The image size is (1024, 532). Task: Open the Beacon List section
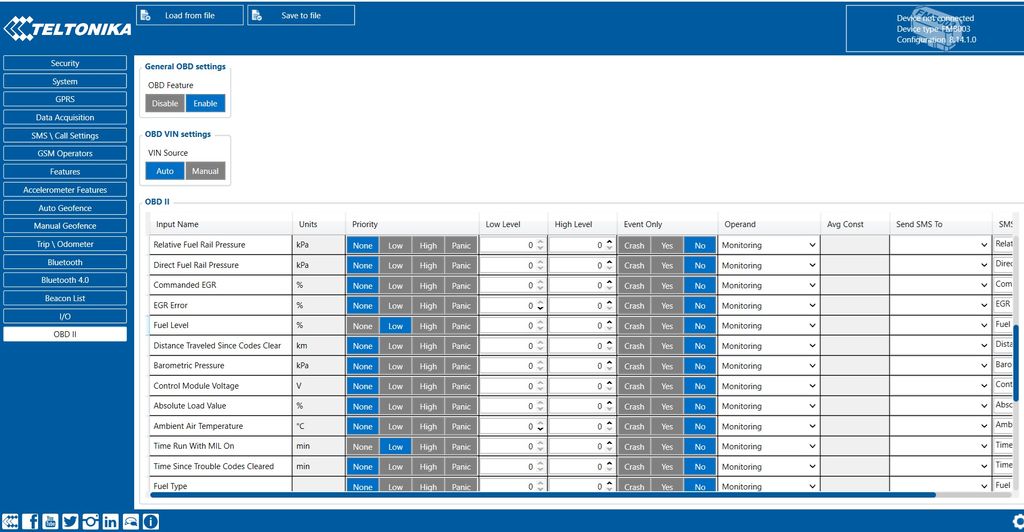click(x=65, y=298)
